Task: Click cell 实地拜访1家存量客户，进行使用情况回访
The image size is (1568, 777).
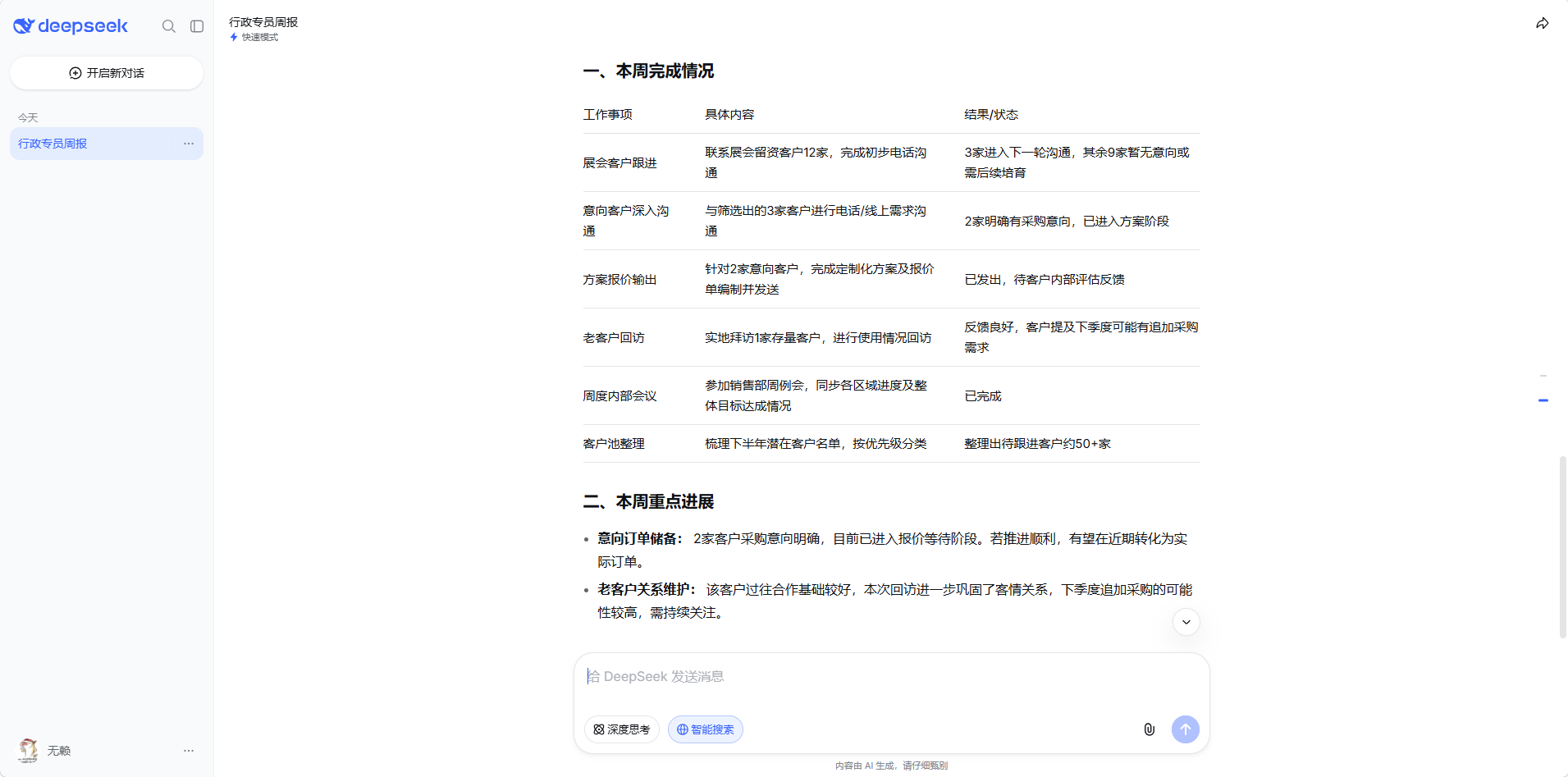Action: [x=818, y=338]
